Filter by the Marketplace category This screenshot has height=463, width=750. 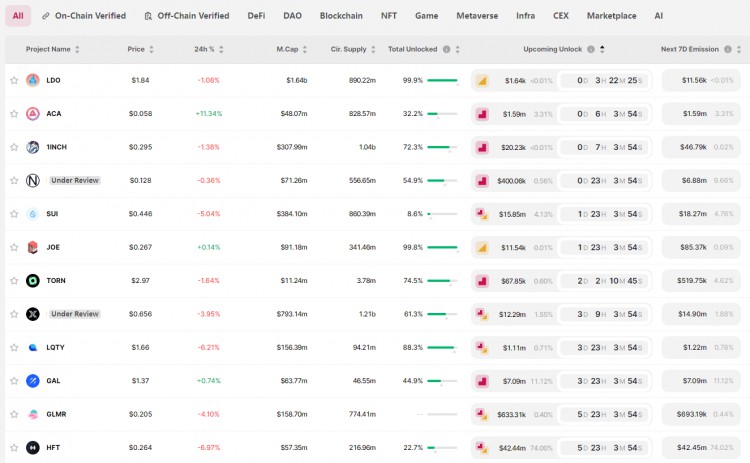click(x=611, y=16)
